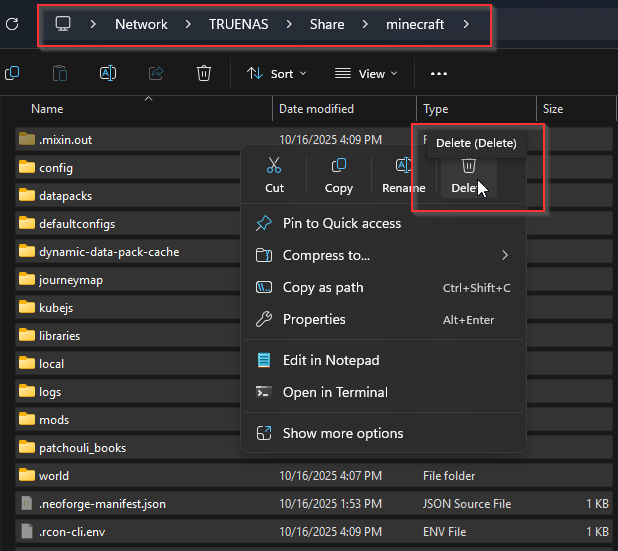Choose Copy as path menu entry
This screenshot has height=551, width=618.
tap(322, 287)
